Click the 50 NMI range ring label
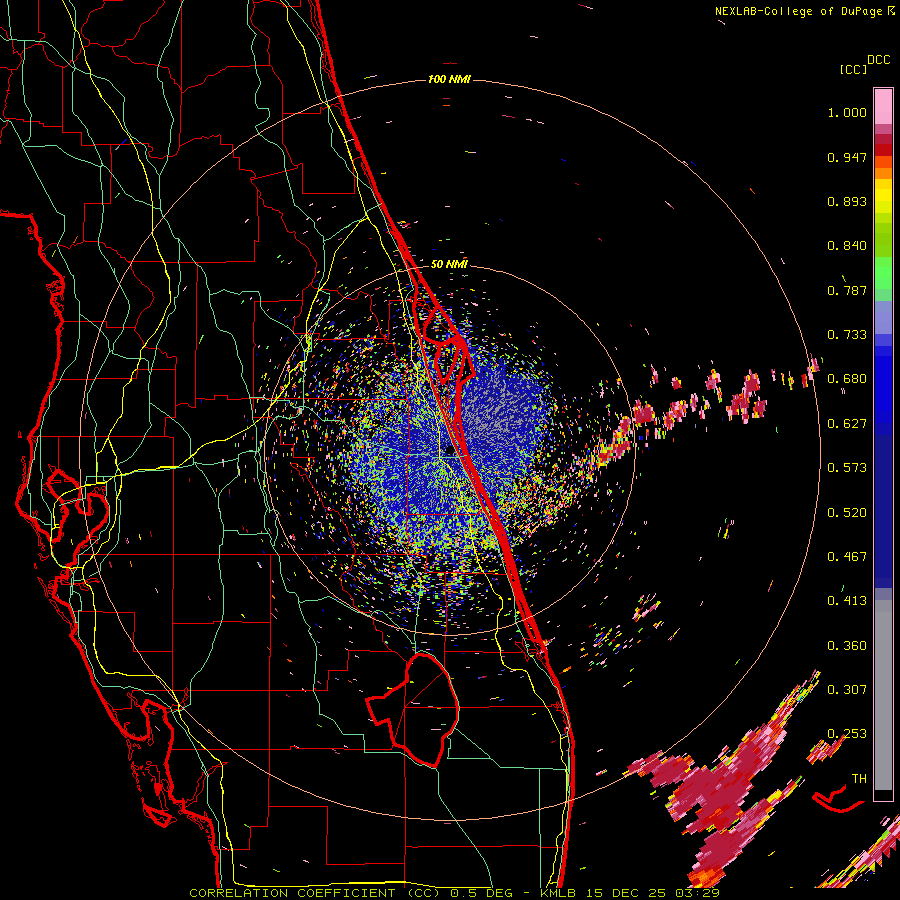Screen dimensions: 900x900 [449, 264]
